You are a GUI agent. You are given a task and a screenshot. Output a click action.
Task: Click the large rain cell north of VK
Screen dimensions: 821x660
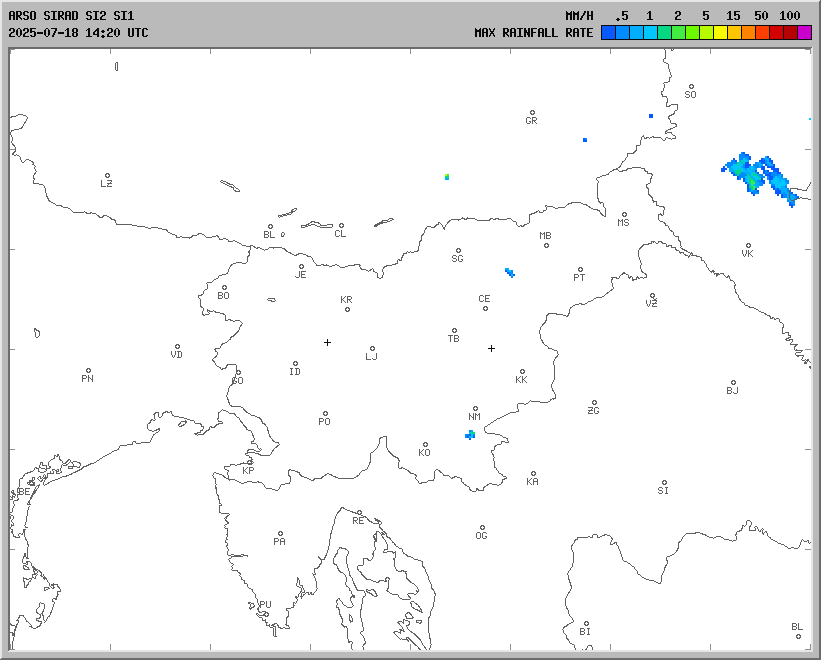coord(757,176)
